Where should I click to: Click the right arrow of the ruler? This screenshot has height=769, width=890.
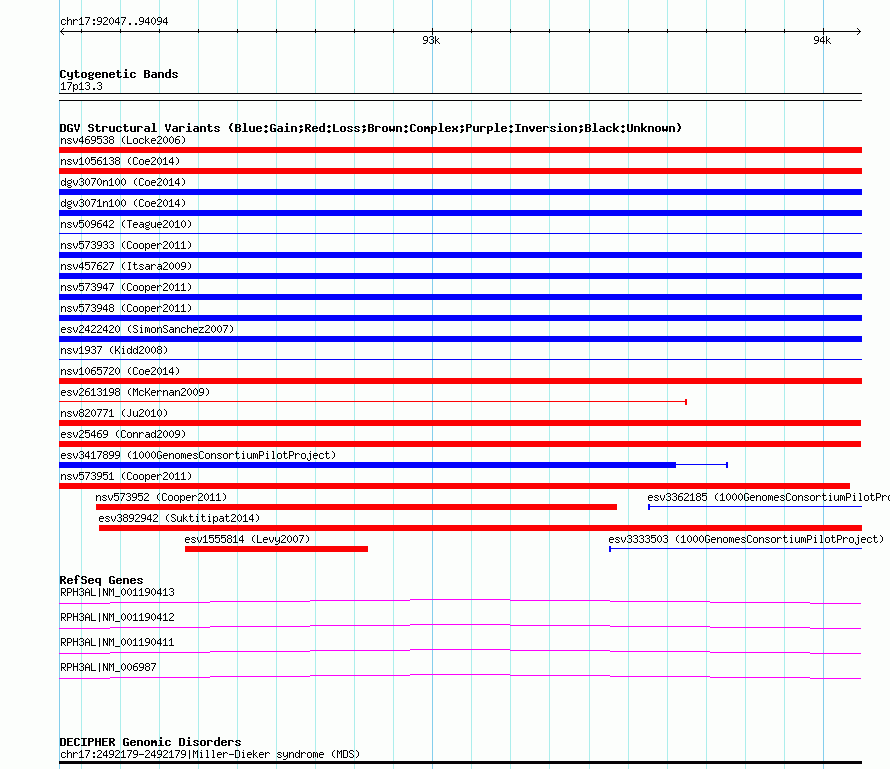(x=858, y=32)
